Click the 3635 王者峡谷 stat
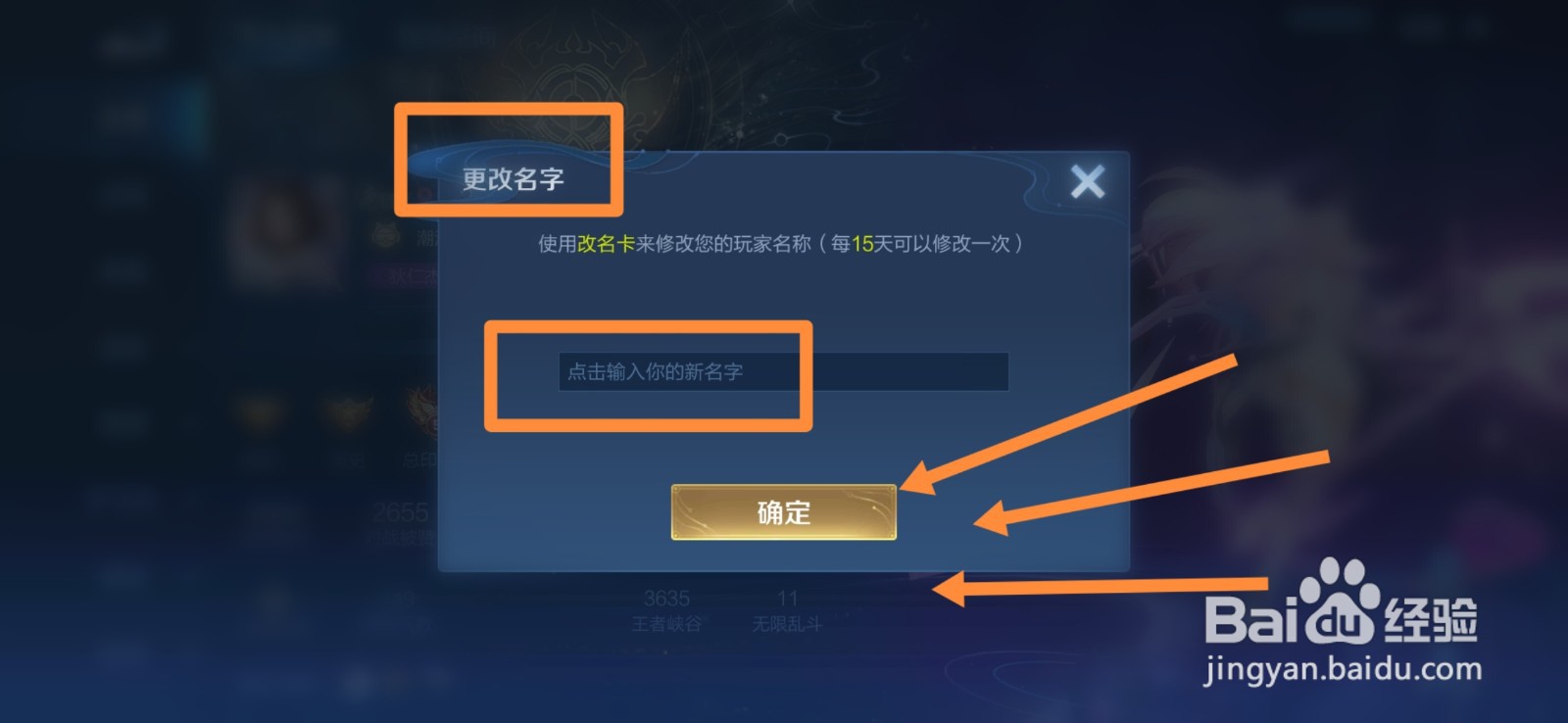The height and width of the screenshot is (723, 1568). (x=666, y=609)
